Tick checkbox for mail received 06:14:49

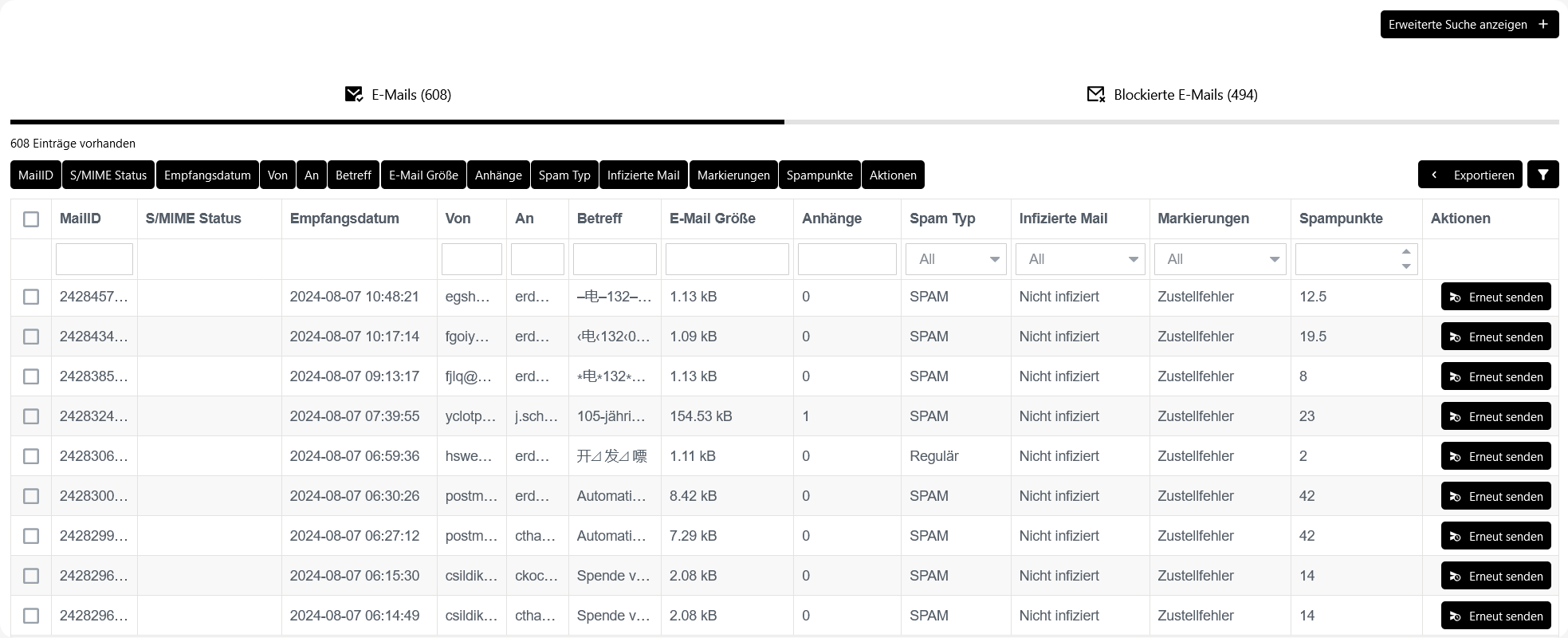click(31, 616)
